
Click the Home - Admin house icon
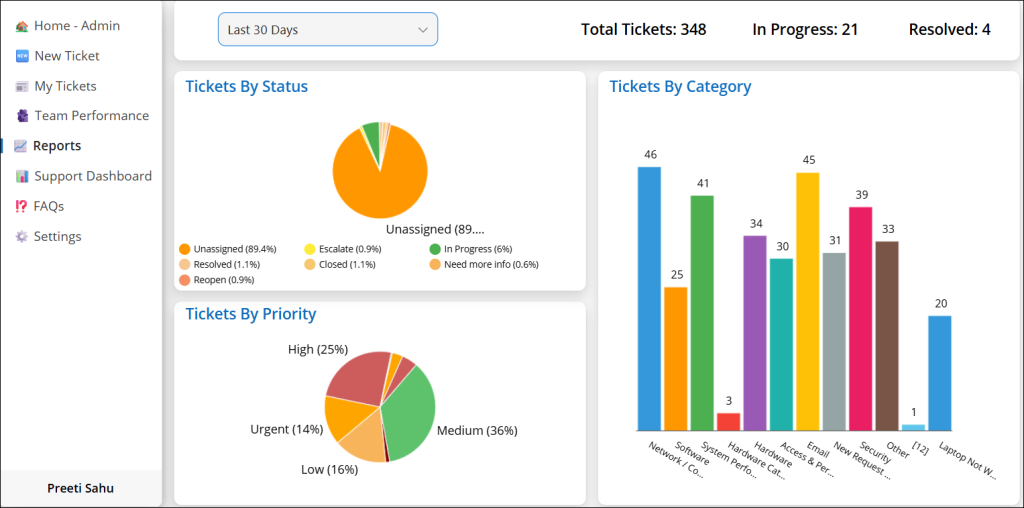pos(22,26)
